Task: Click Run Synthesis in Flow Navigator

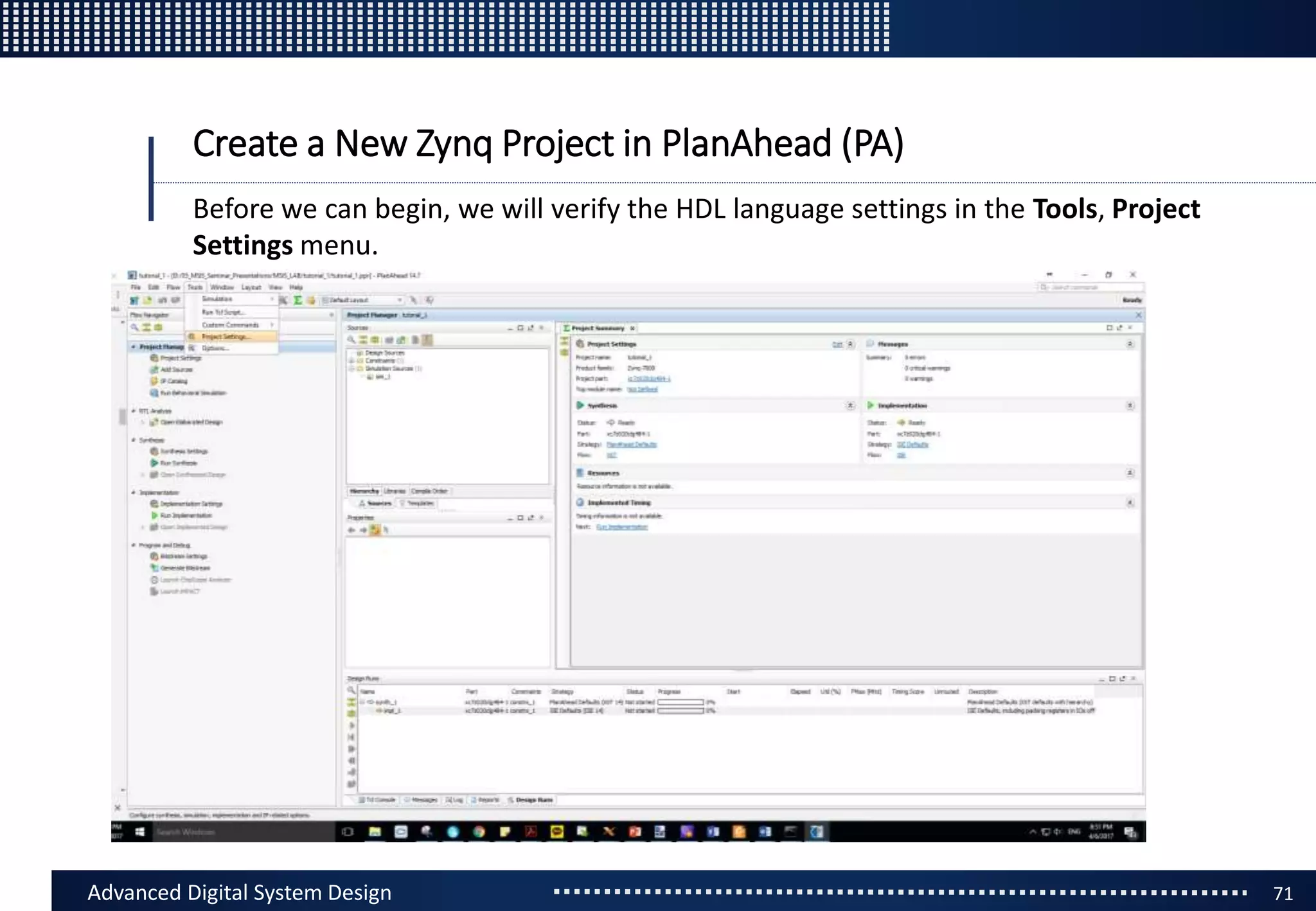Action: coord(174,463)
